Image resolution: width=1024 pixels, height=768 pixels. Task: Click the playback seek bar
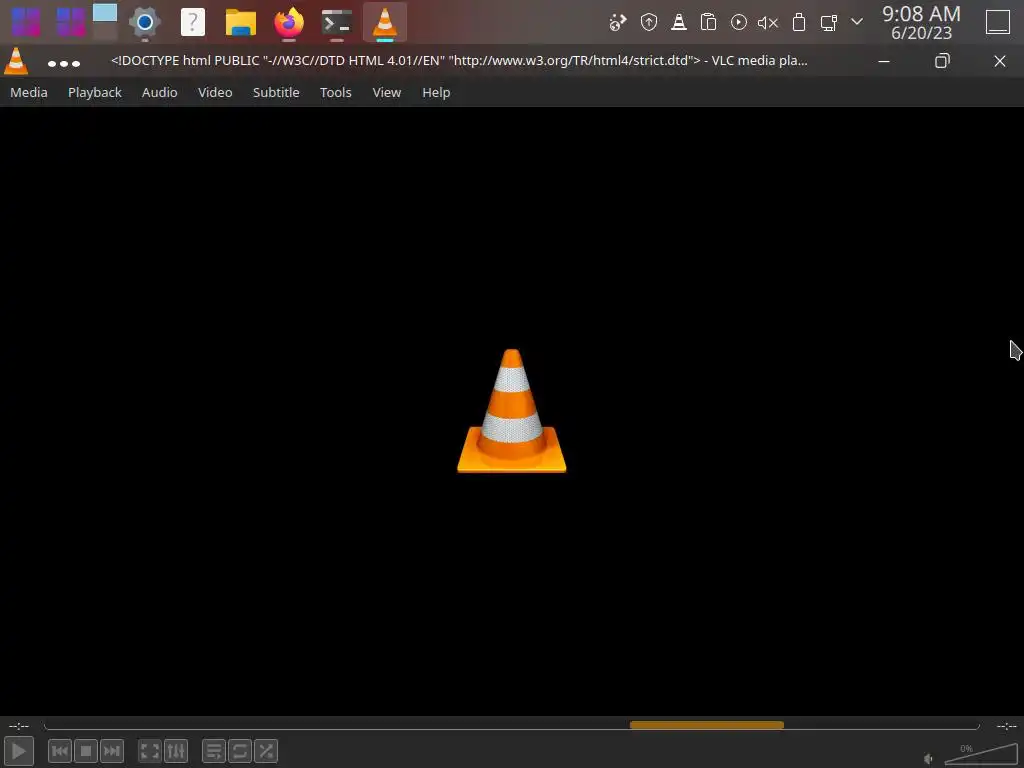512,726
